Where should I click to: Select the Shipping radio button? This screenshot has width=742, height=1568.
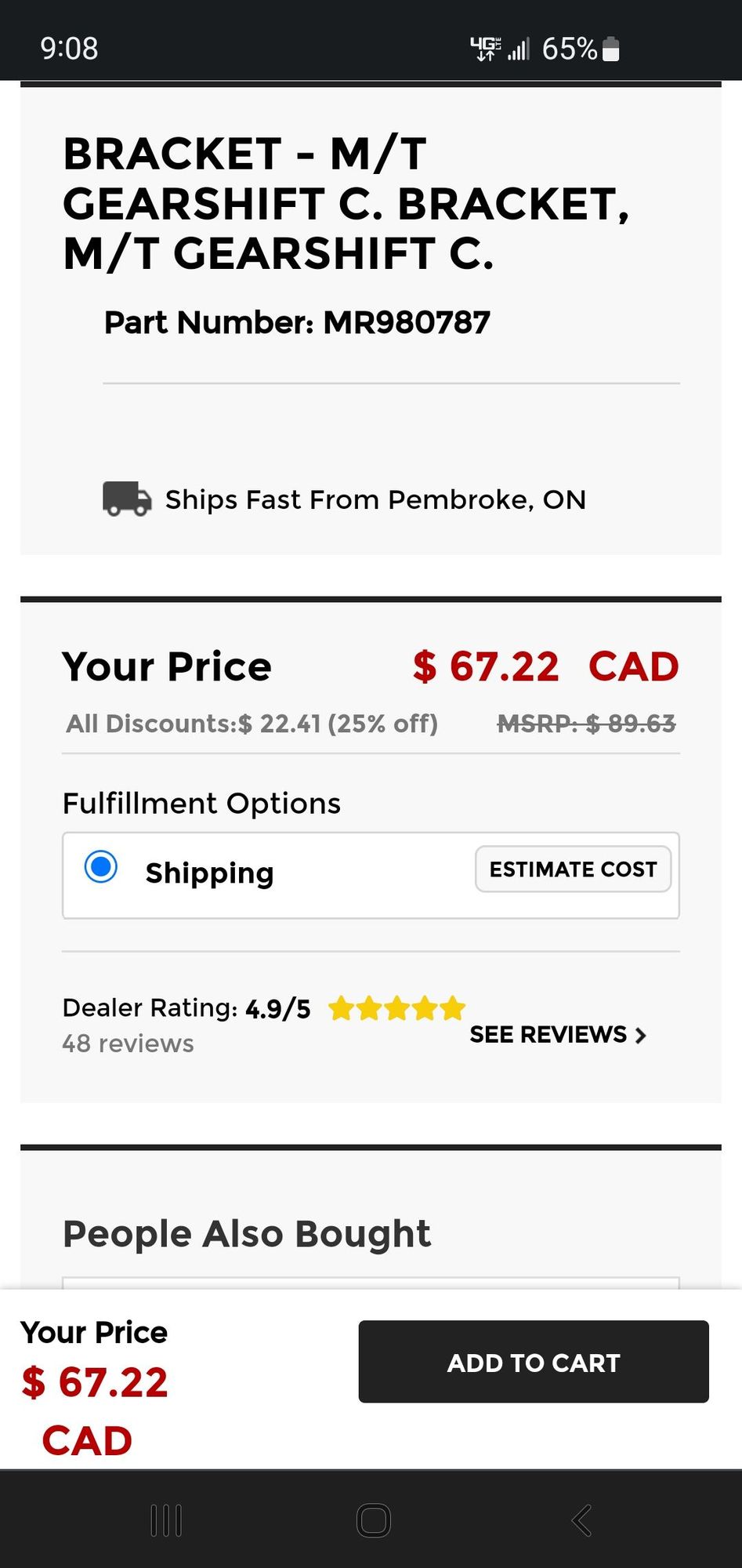[101, 867]
